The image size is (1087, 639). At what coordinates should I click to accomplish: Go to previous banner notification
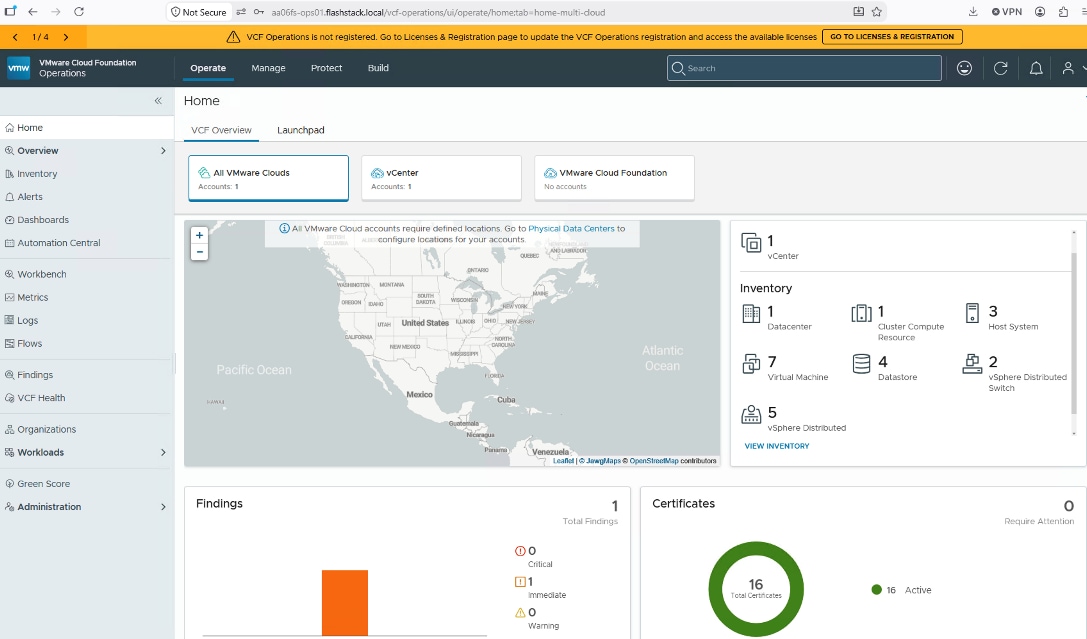point(15,37)
